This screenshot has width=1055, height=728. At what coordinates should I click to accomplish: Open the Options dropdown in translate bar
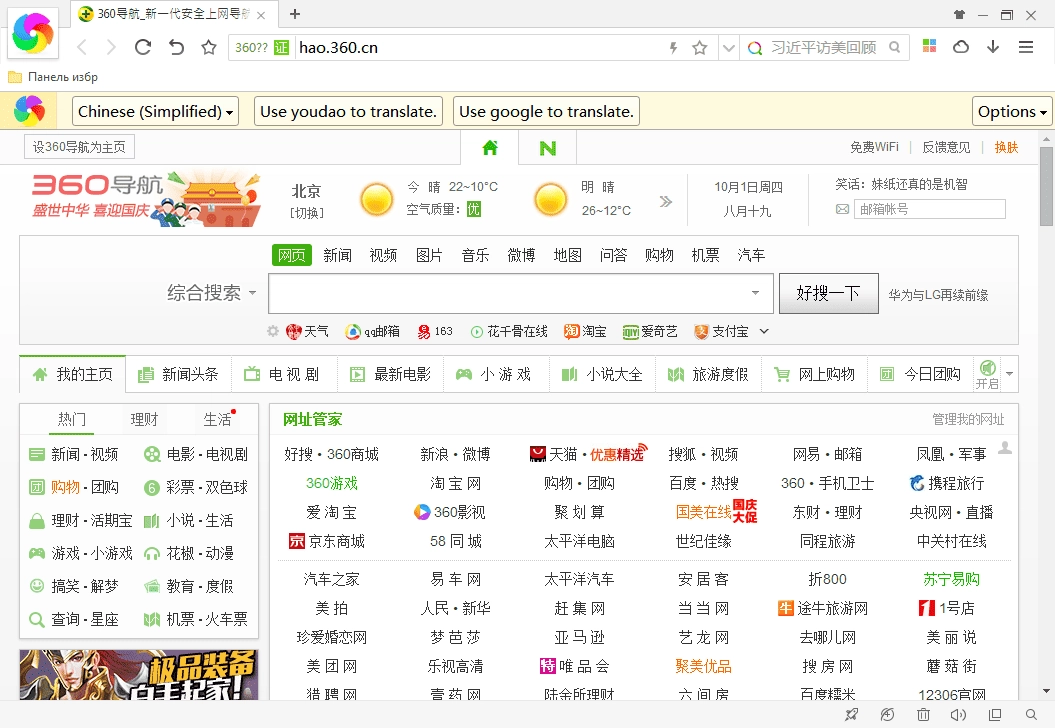[x=1012, y=111]
